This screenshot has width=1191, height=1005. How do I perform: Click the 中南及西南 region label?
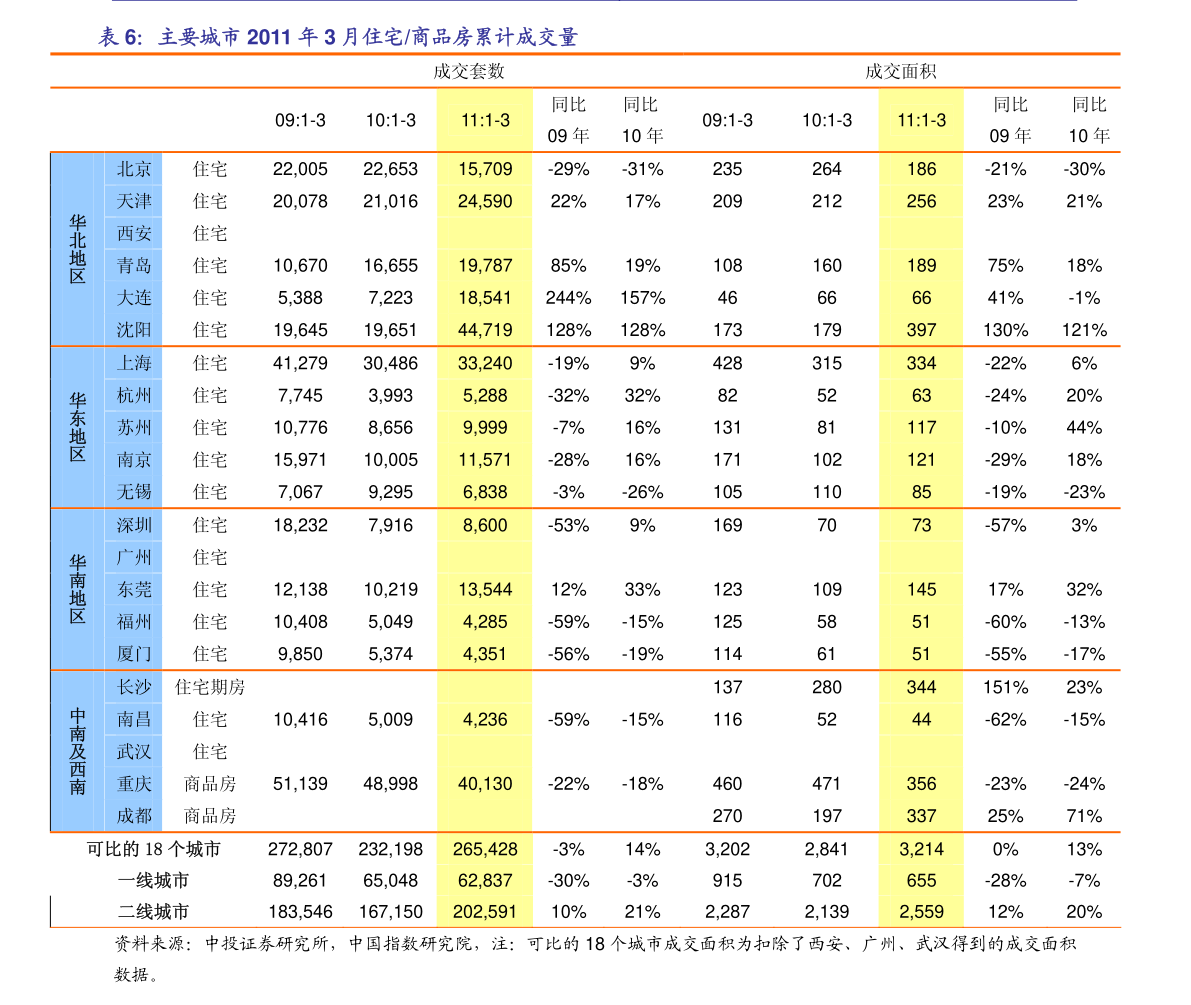tap(77, 751)
